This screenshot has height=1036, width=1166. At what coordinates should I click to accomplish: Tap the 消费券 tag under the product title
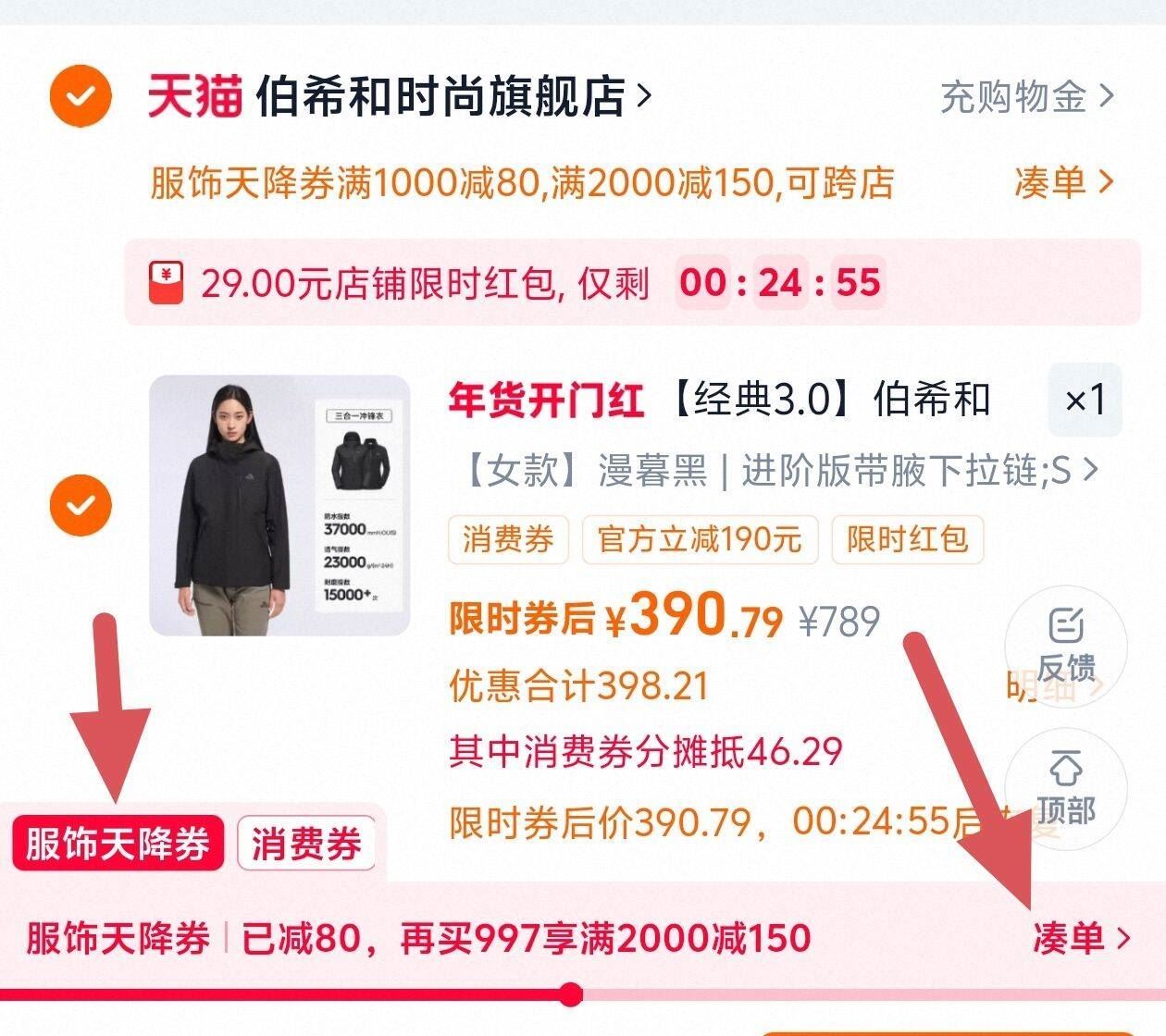pyautogui.click(x=508, y=539)
